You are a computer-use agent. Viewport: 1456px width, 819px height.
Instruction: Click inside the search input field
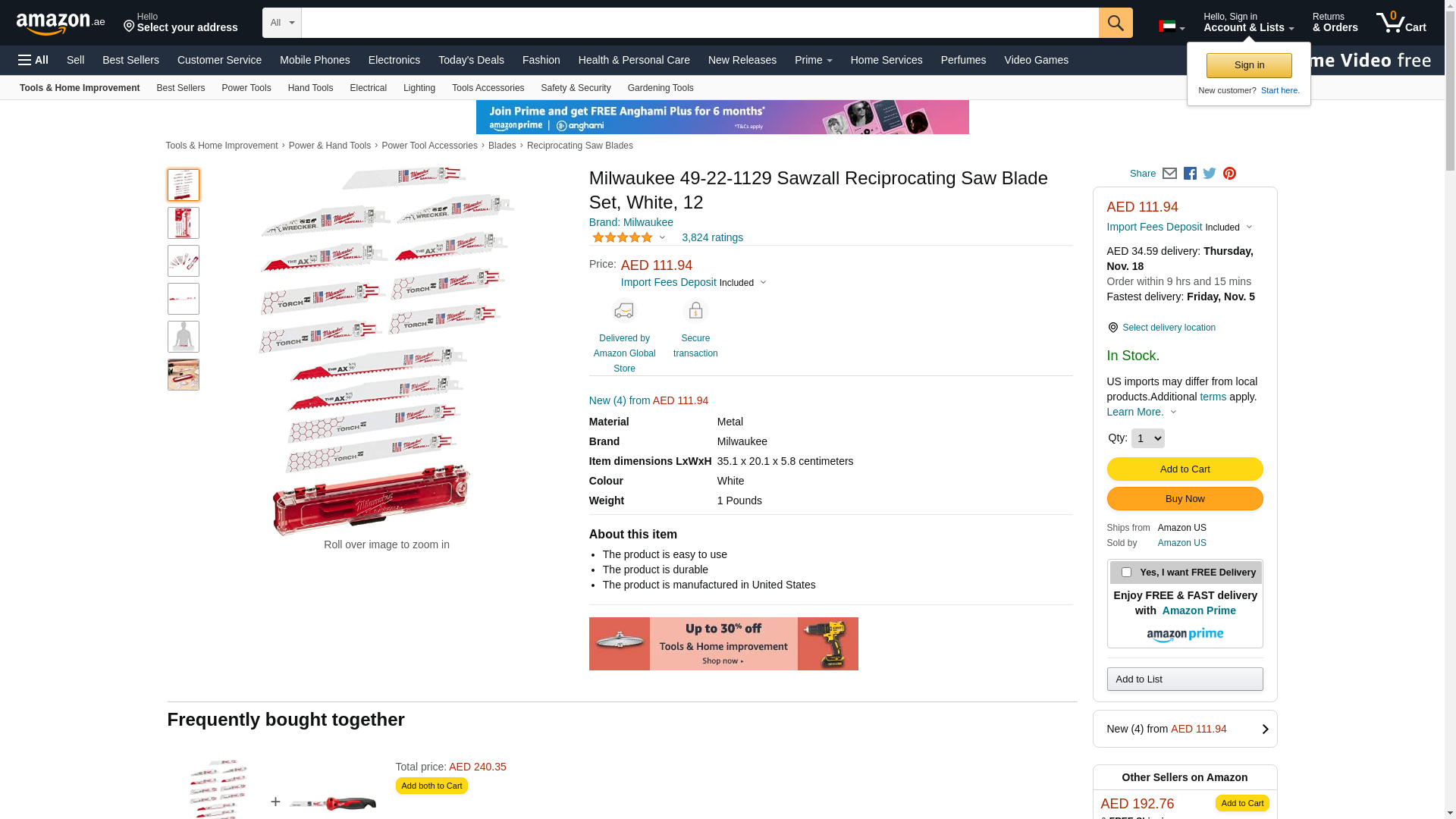click(700, 23)
